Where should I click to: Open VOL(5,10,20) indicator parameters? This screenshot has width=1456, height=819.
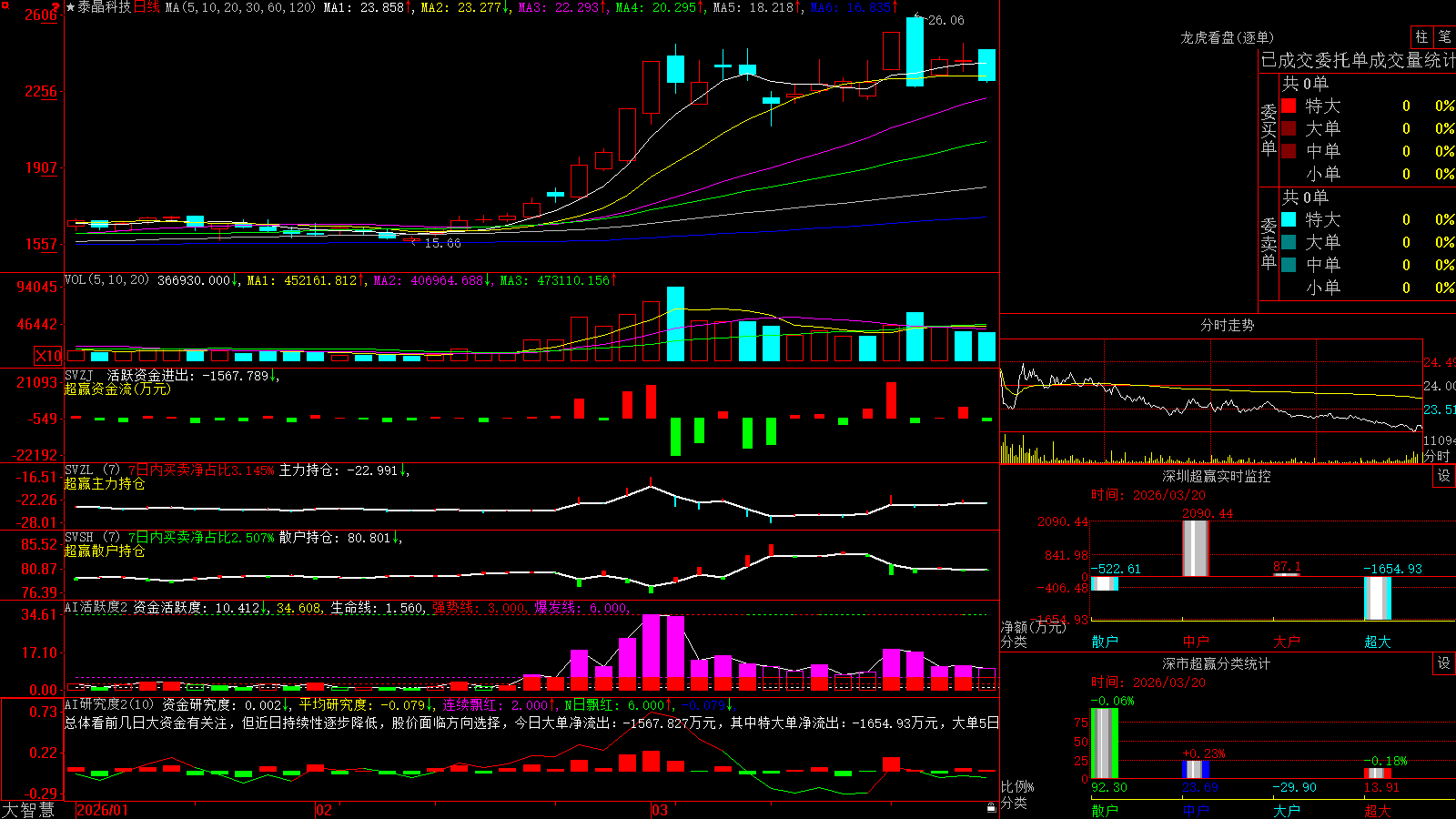[x=106, y=280]
